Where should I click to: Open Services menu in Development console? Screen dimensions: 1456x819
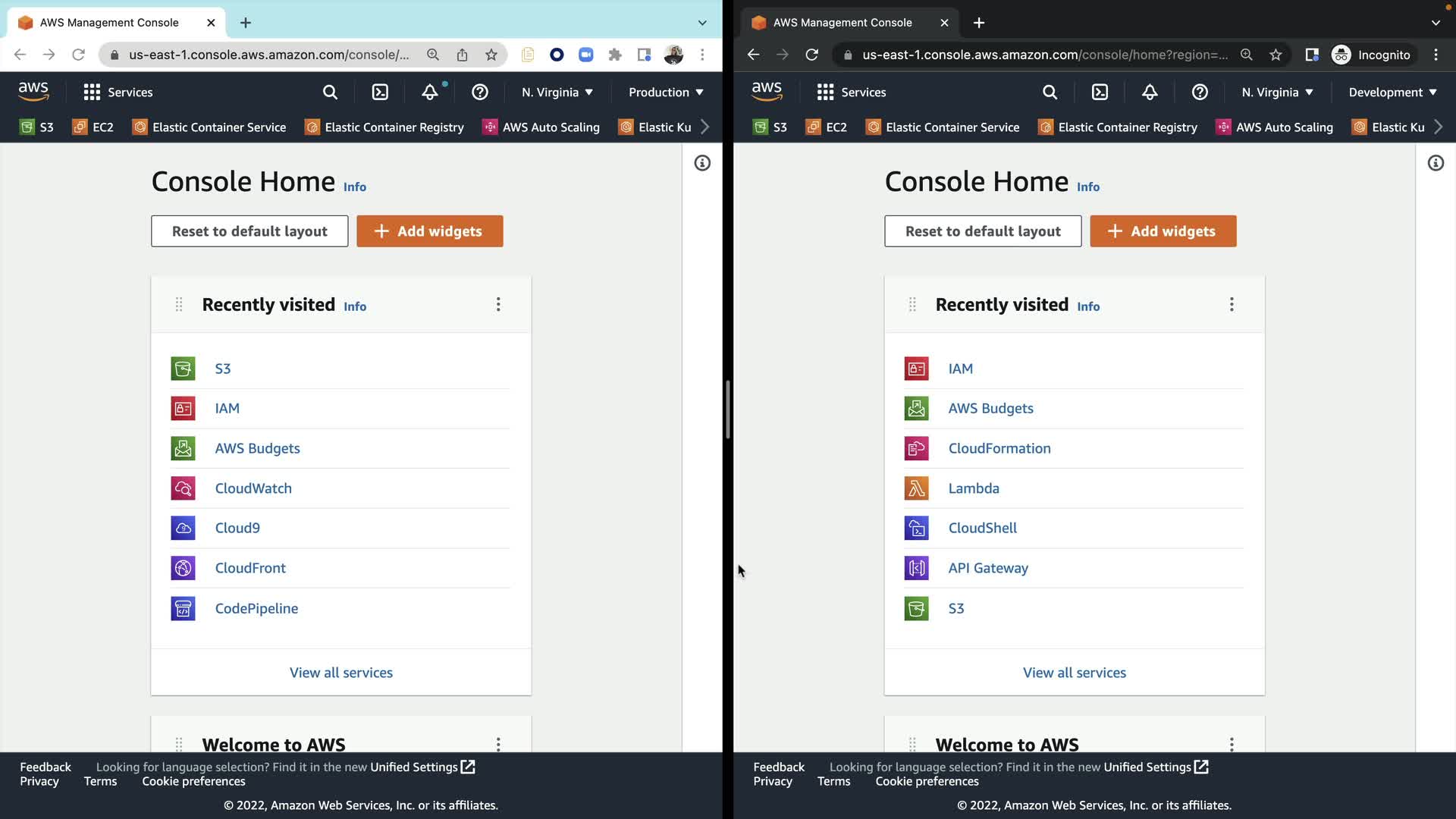[x=852, y=93]
